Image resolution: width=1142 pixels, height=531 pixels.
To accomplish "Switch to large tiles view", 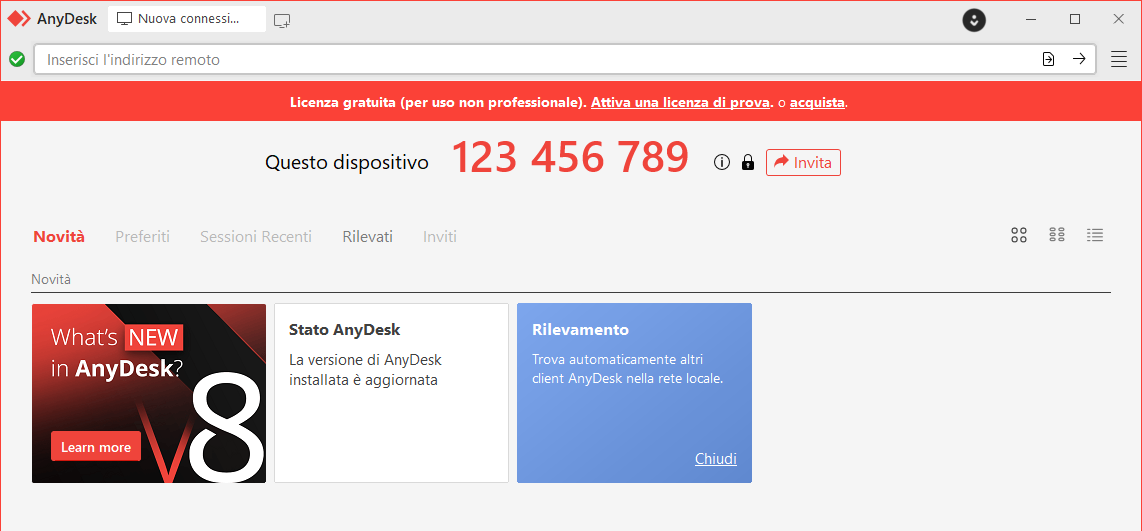I will [x=1019, y=235].
